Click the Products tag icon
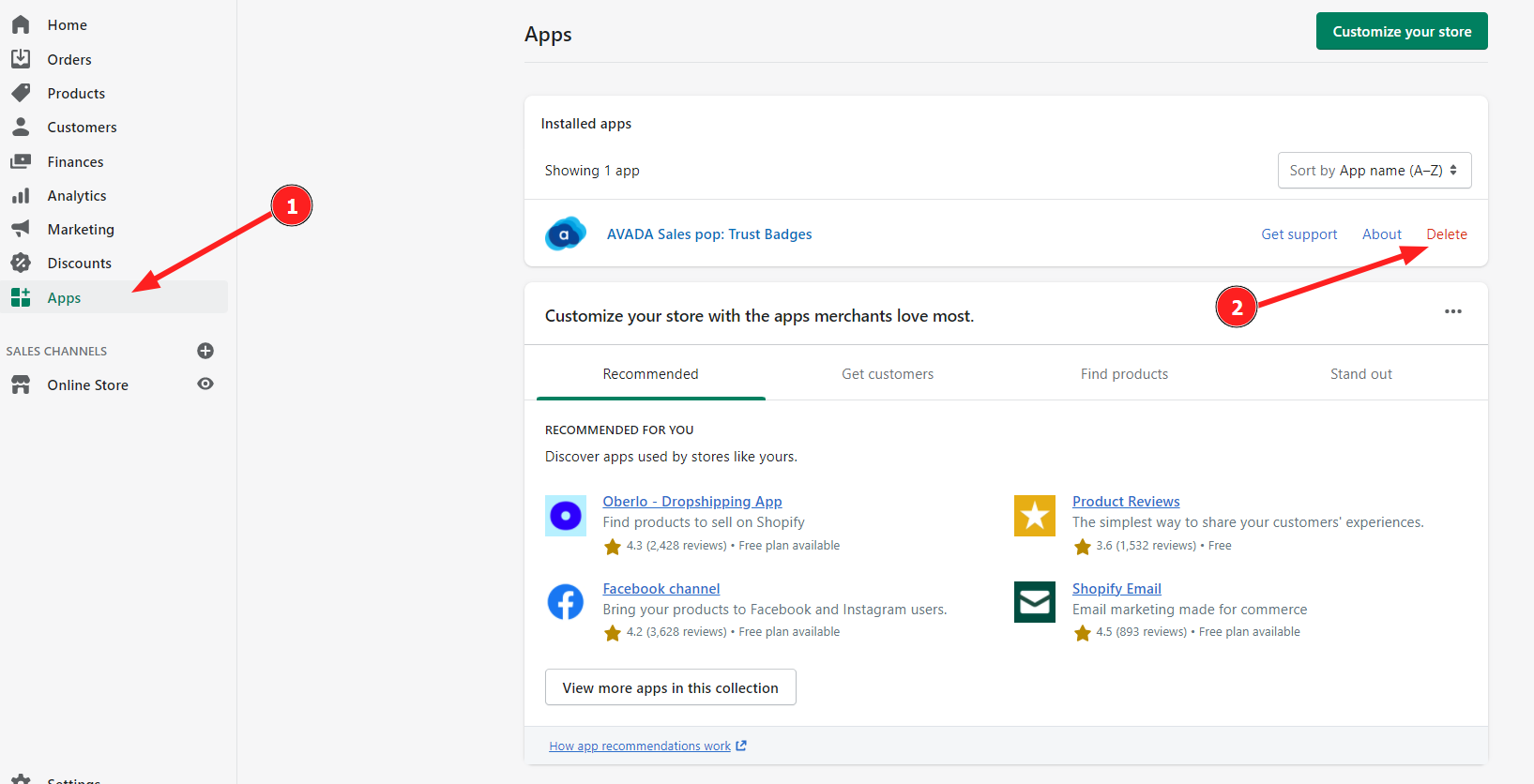Image resolution: width=1534 pixels, height=784 pixels. [x=21, y=93]
